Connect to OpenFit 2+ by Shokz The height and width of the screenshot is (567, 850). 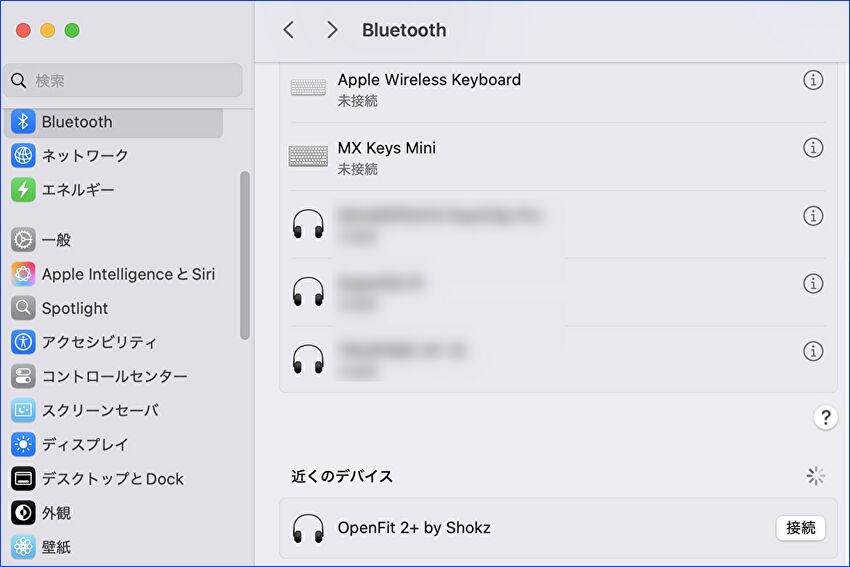800,528
